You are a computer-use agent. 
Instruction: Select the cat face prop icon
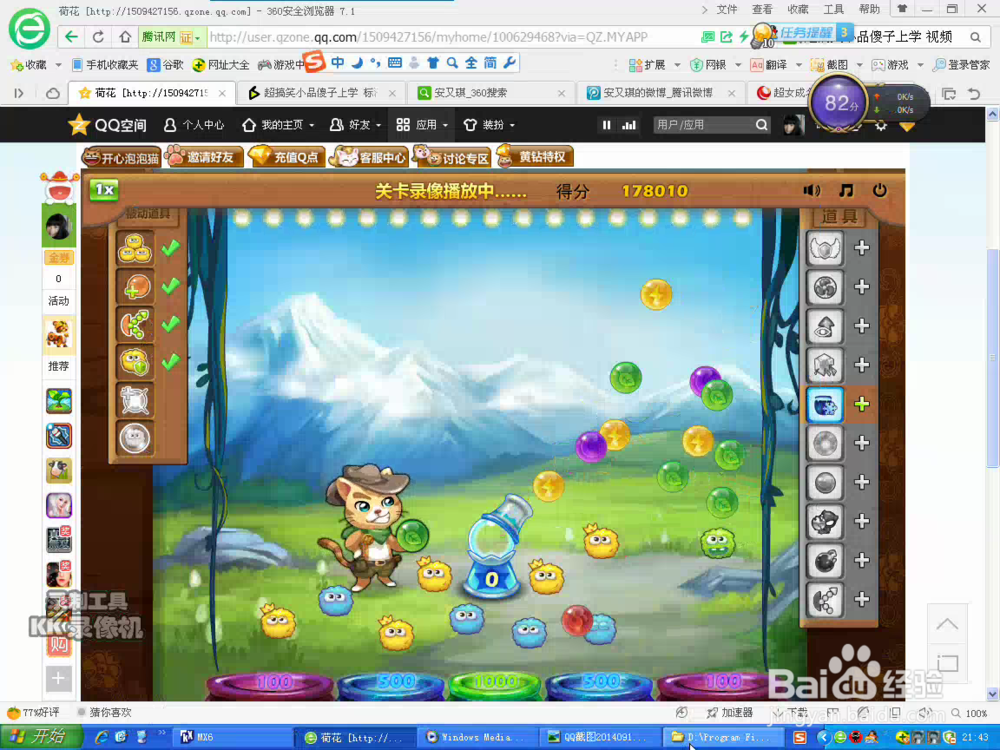point(825,522)
